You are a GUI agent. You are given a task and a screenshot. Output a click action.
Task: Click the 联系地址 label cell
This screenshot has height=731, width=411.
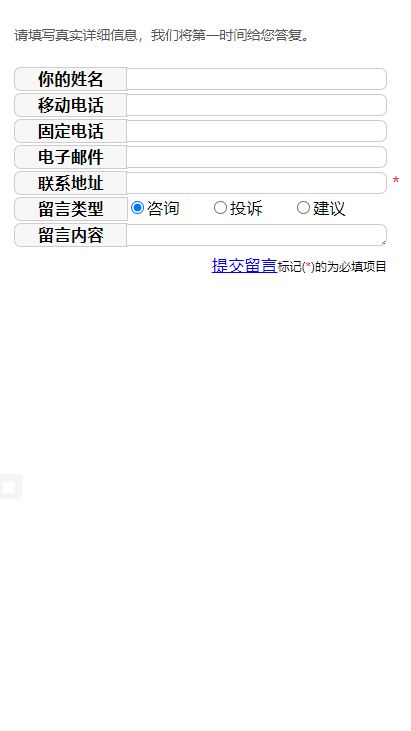coord(70,183)
